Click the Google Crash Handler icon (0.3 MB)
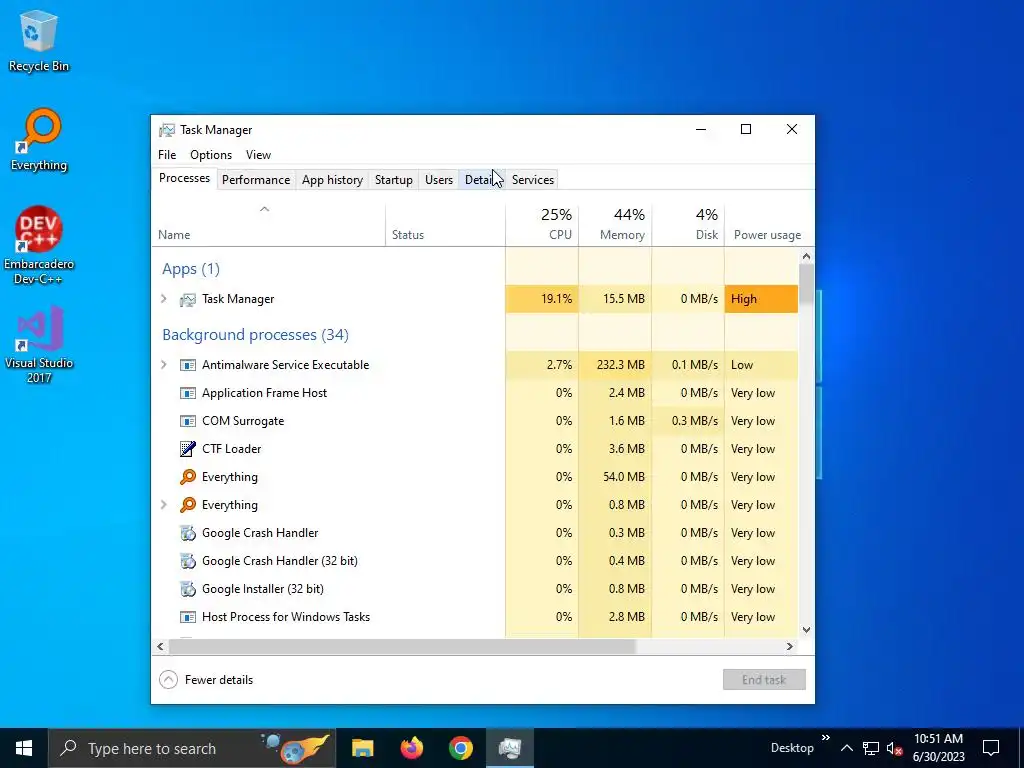1024x768 pixels. click(187, 533)
